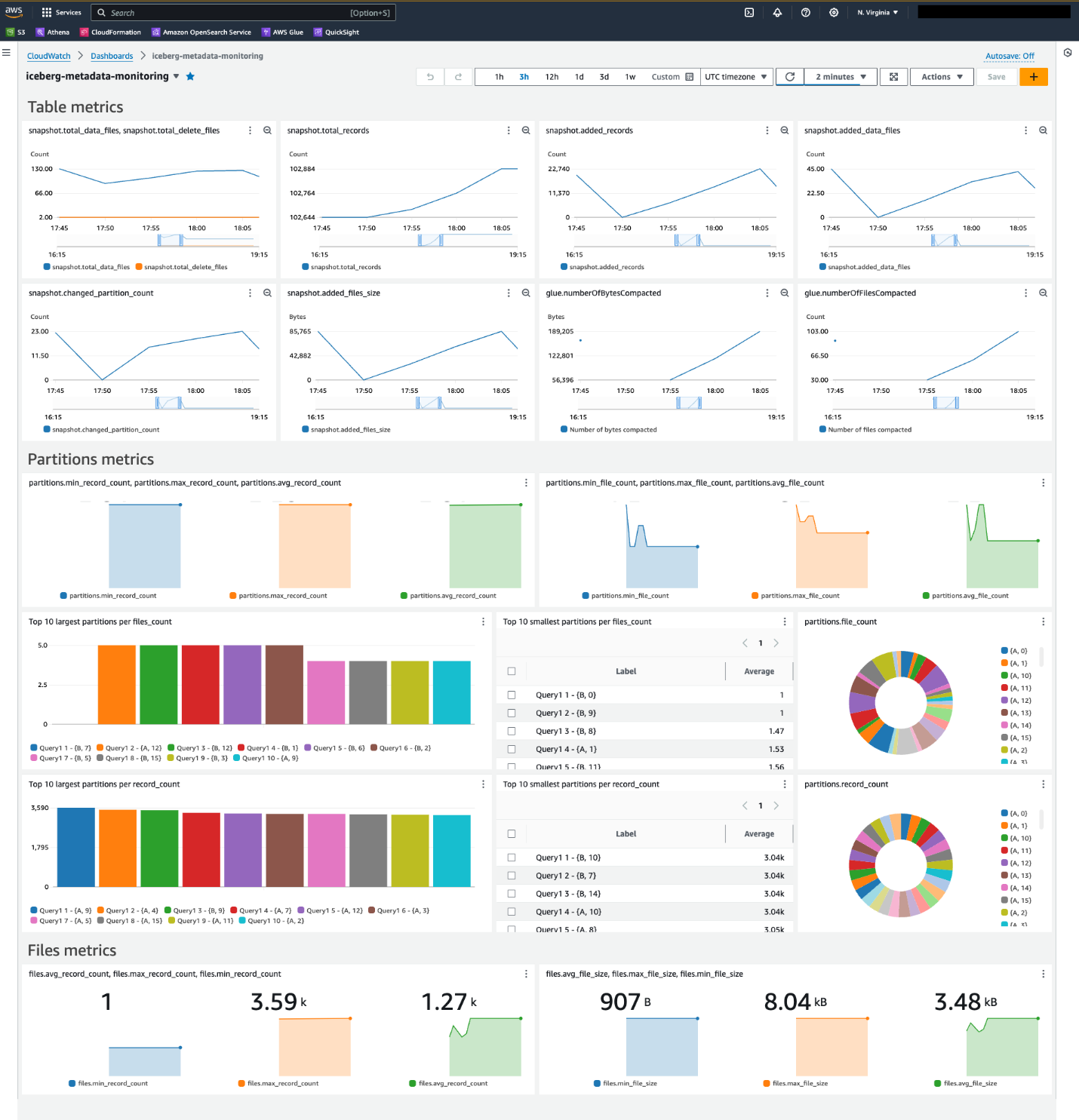Image resolution: width=1079 pixels, height=1120 pixels.
Task: Open the calendar picker next to Custom
Action: pyautogui.click(x=690, y=76)
